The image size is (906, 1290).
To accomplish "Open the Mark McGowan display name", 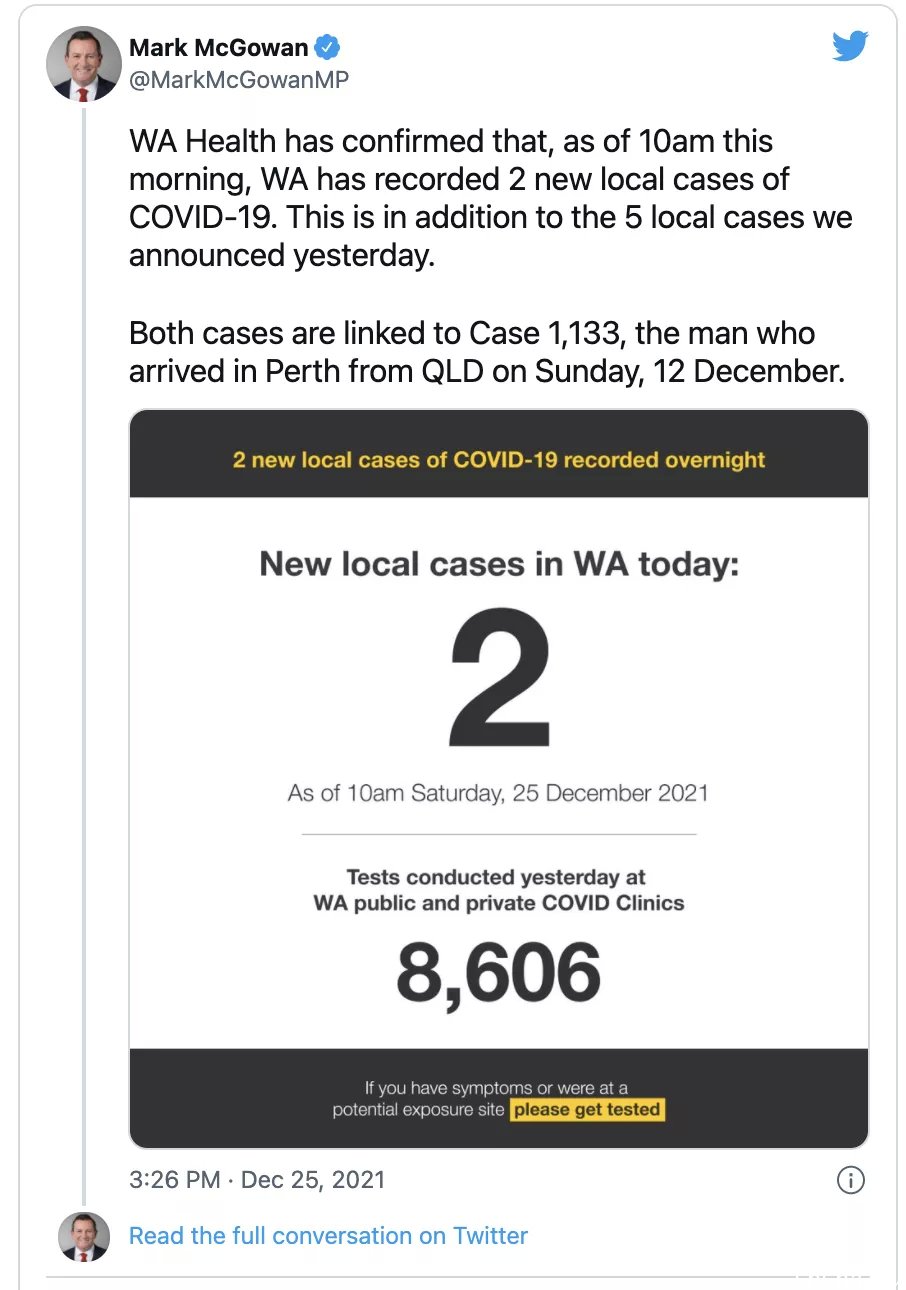I will pos(219,47).
